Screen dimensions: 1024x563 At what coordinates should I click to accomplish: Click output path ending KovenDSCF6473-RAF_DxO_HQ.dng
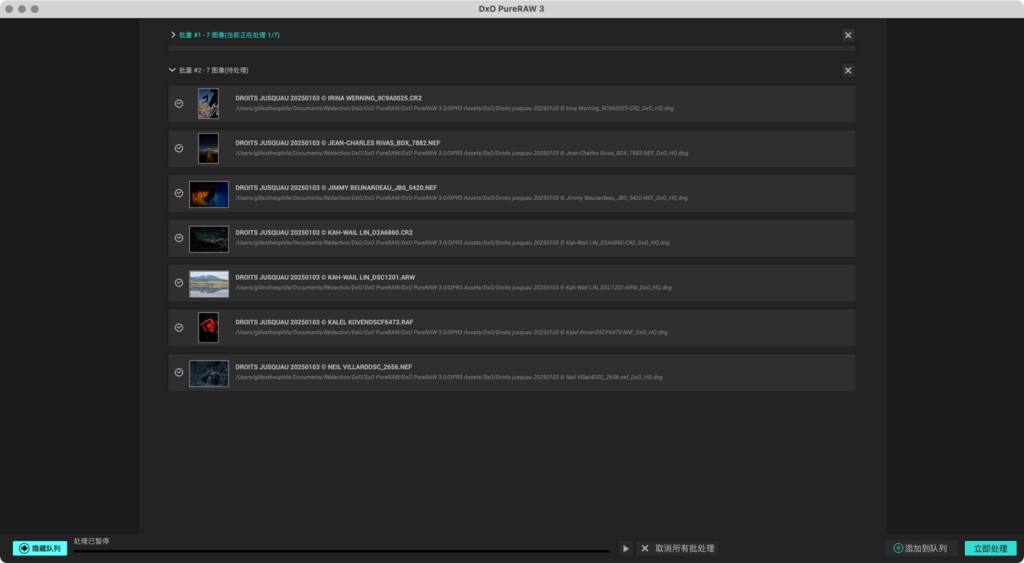(x=452, y=332)
